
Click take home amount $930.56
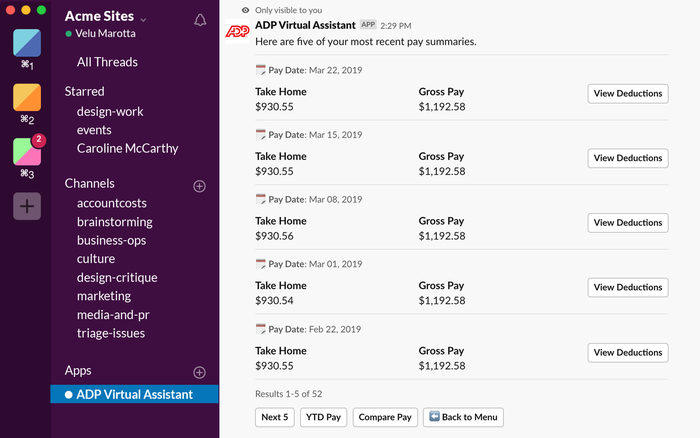pyautogui.click(x=274, y=236)
